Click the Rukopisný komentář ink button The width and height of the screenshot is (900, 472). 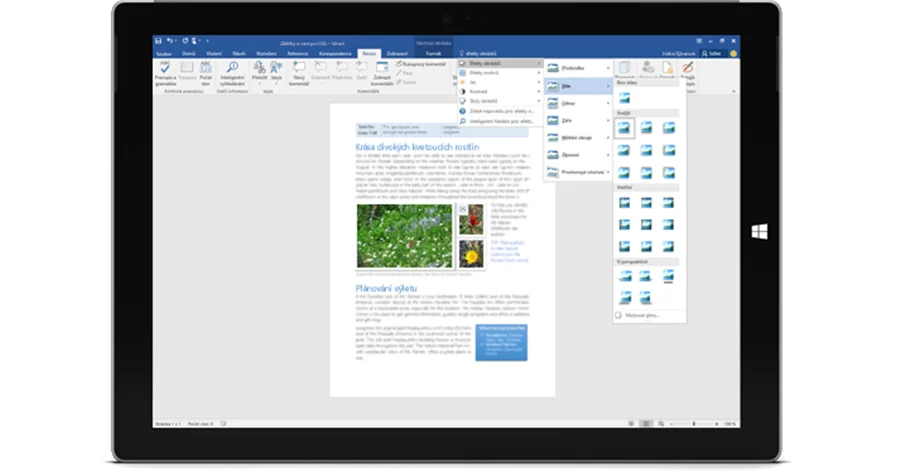pyautogui.click(x=421, y=64)
